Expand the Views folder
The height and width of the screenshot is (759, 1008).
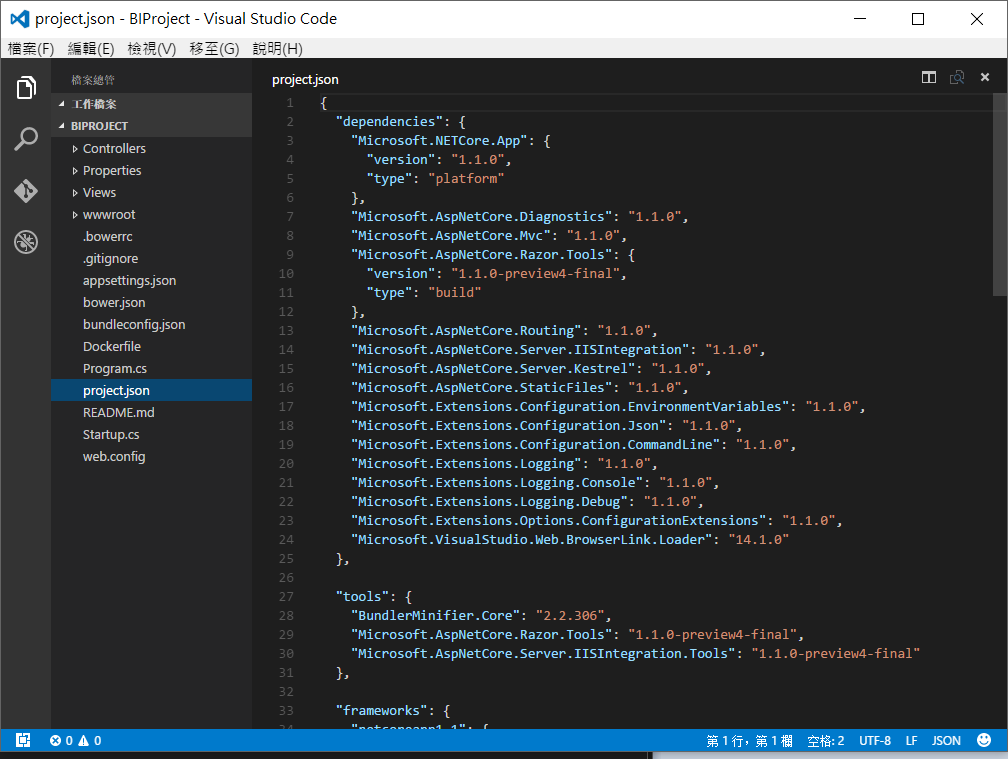point(151,192)
